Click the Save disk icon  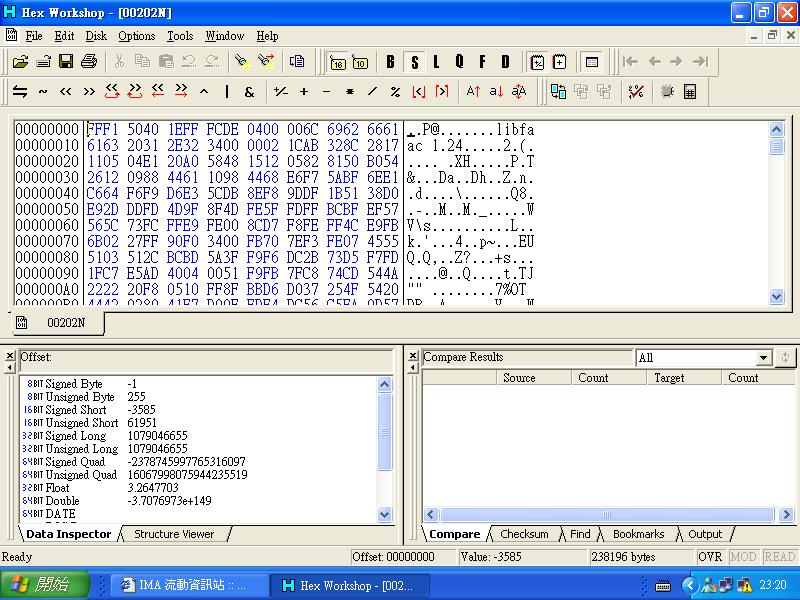click(66, 62)
